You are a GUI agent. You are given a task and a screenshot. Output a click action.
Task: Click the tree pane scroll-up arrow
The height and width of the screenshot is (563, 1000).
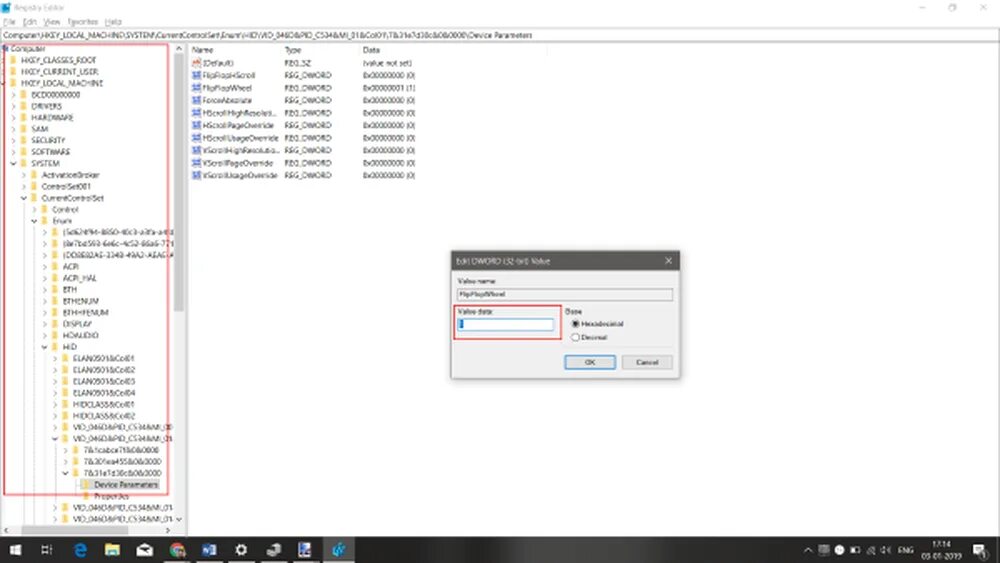[x=179, y=48]
